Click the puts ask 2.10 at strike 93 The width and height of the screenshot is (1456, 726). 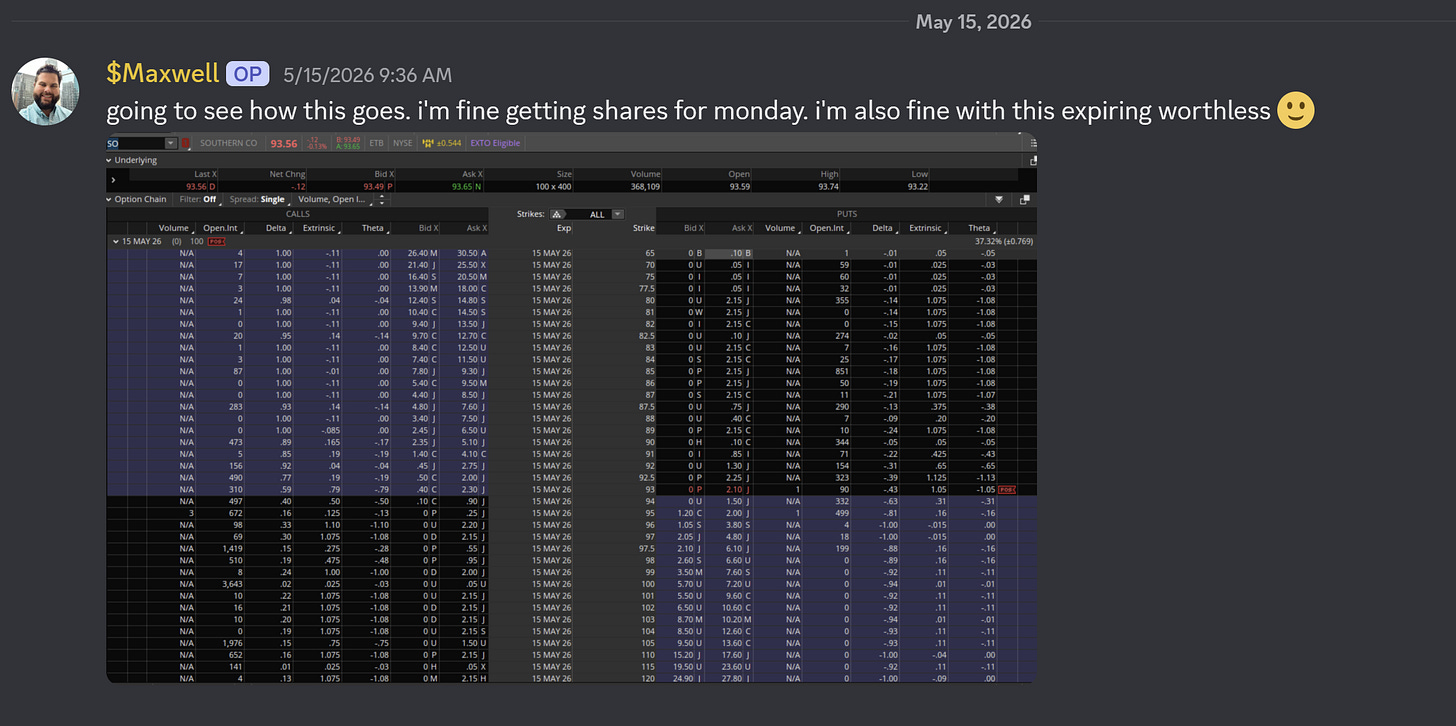point(733,490)
